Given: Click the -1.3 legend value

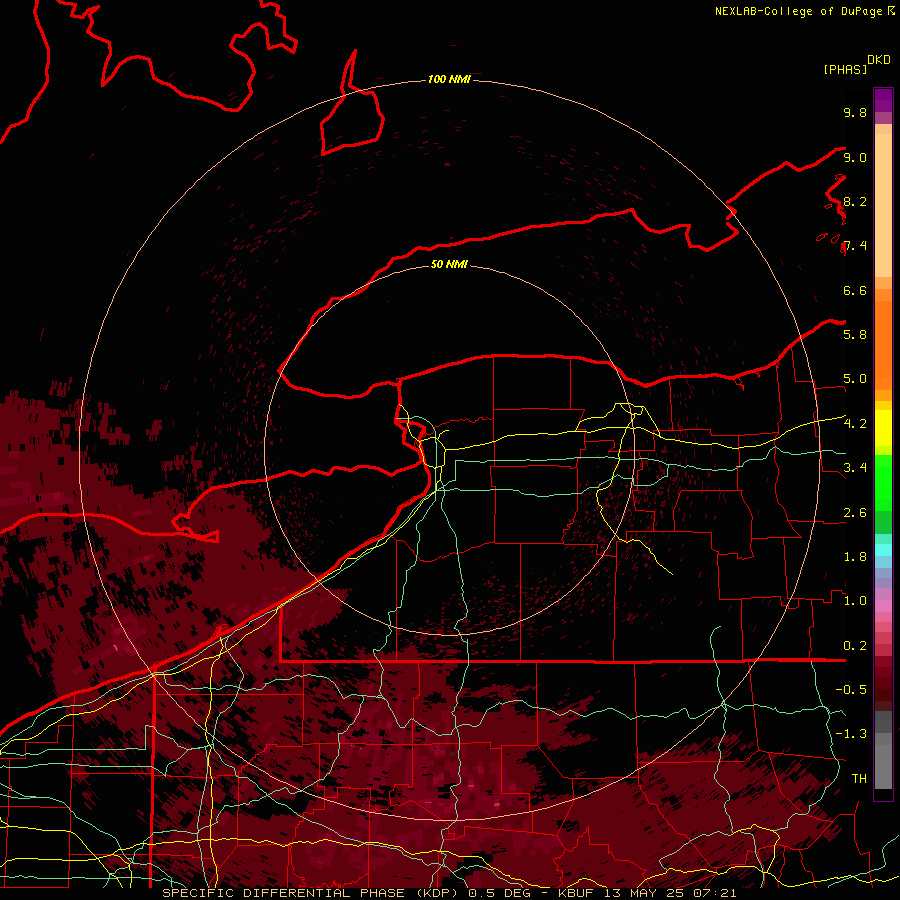Looking at the screenshot, I should [851, 734].
